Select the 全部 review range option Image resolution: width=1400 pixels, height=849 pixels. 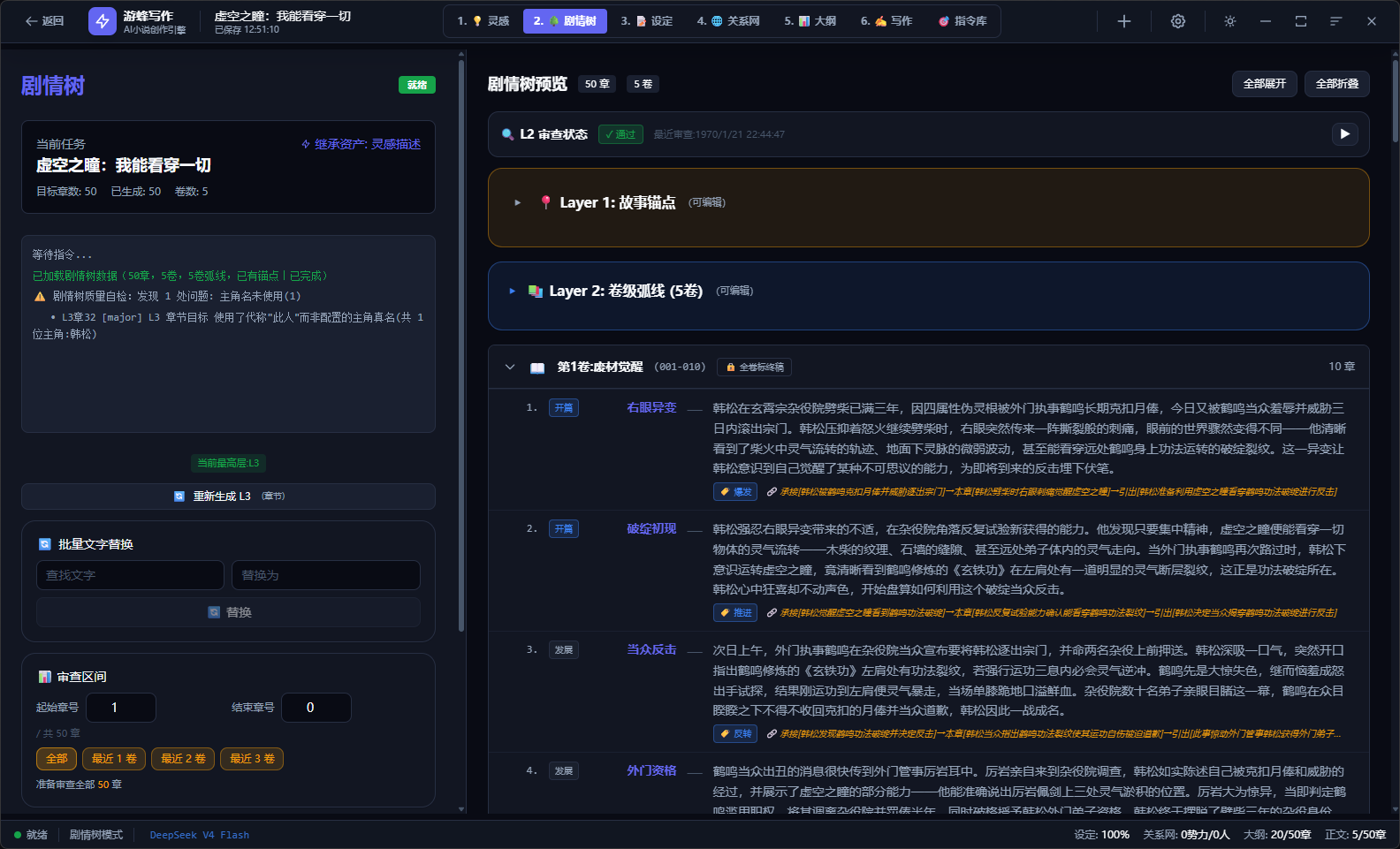tap(57, 759)
